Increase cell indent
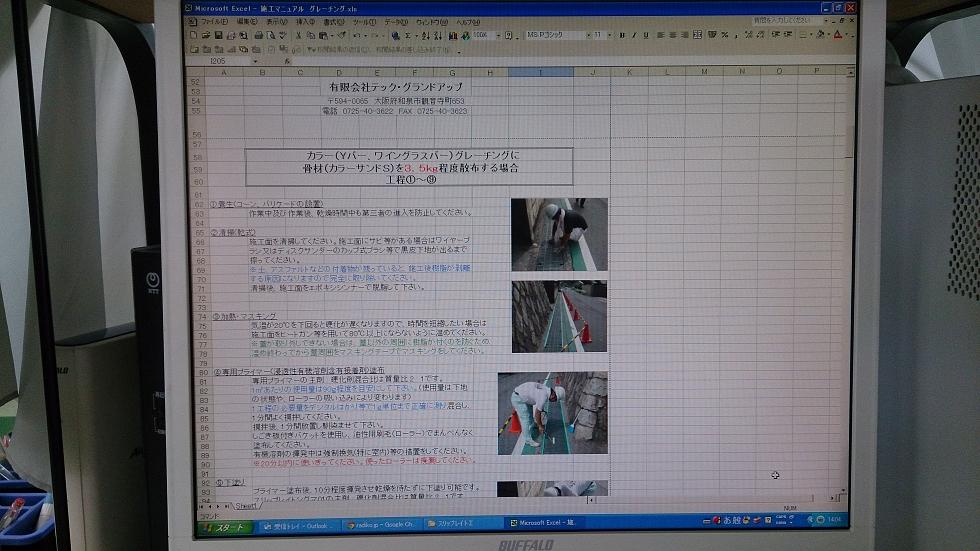The width and height of the screenshot is (980, 551). click(x=789, y=35)
